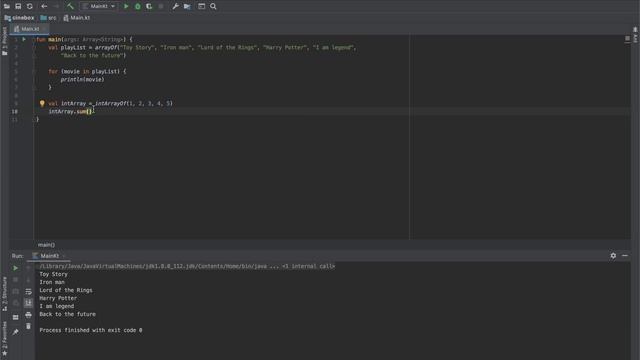Place cursor on intArray.sum() line
Viewport: 640px width, 360px height.
tap(70, 111)
